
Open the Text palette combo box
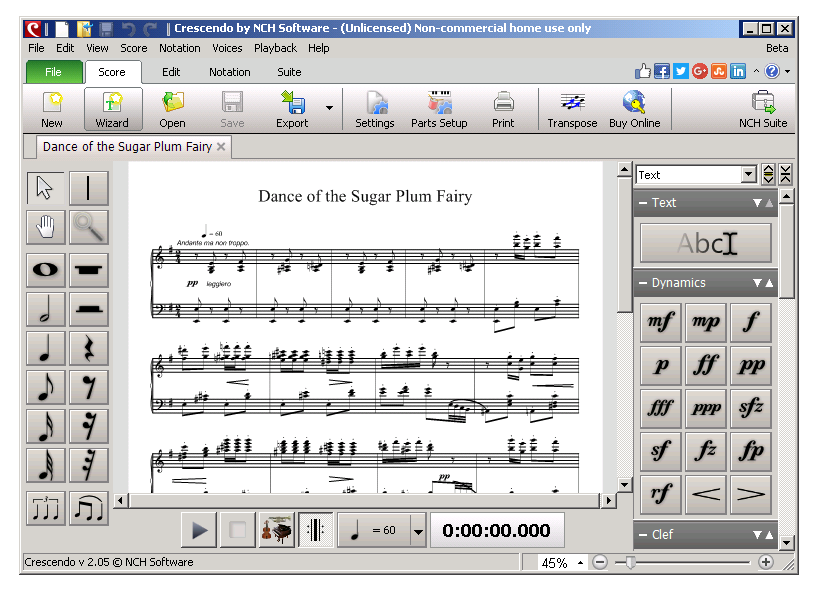coord(696,175)
